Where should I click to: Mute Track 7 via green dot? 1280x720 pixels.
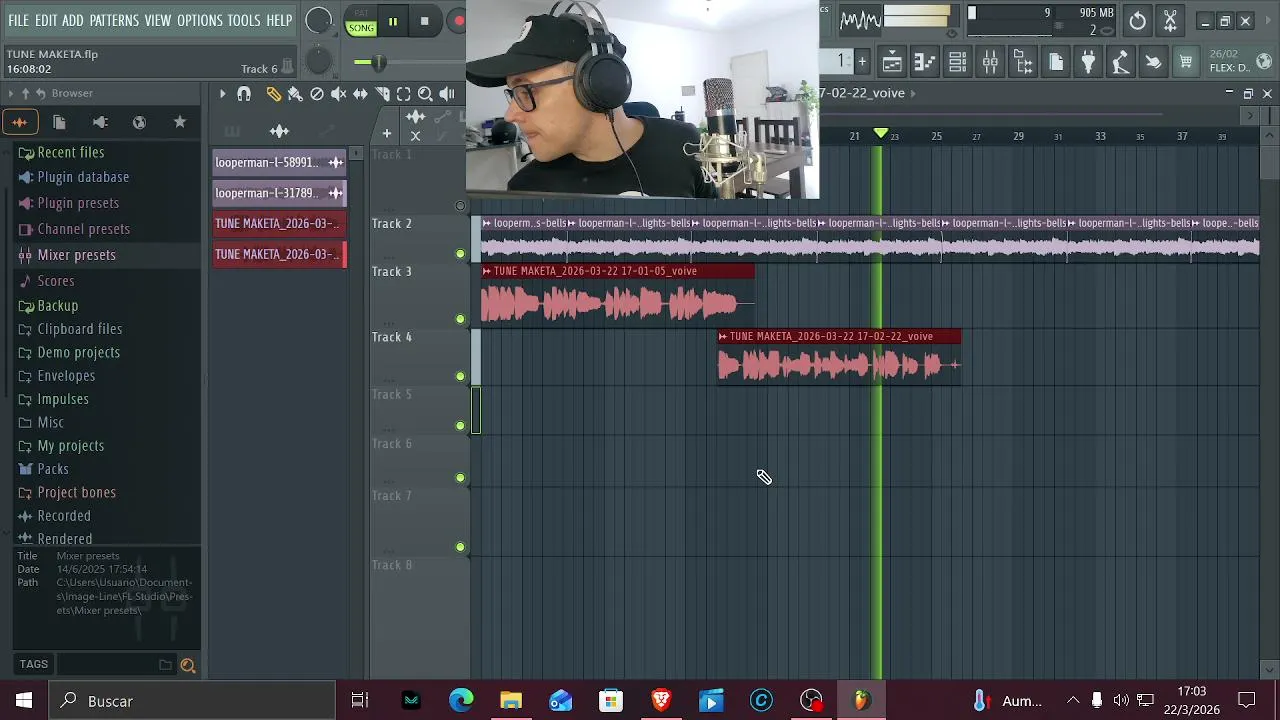pos(460,547)
